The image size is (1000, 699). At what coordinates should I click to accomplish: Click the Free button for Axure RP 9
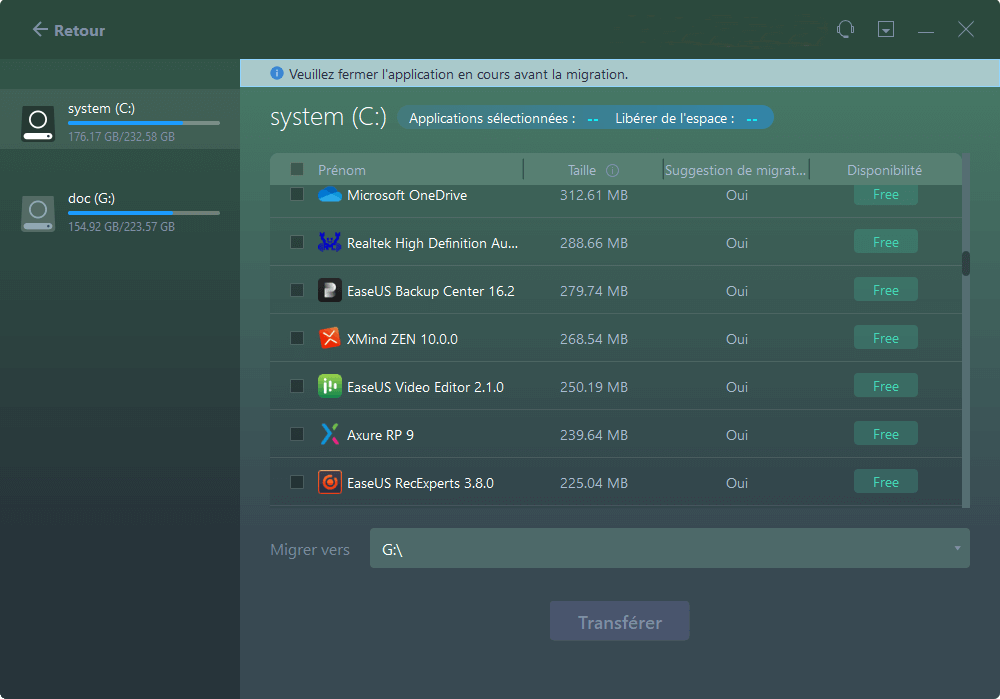[x=886, y=434]
